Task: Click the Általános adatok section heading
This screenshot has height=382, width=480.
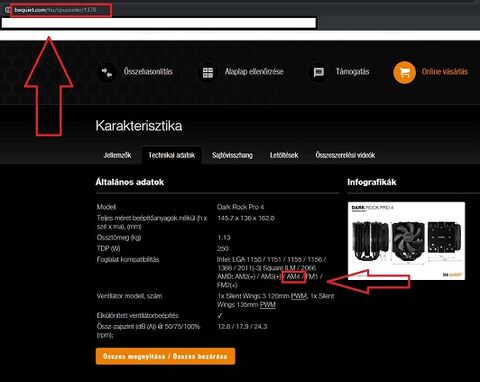Action: coord(130,182)
